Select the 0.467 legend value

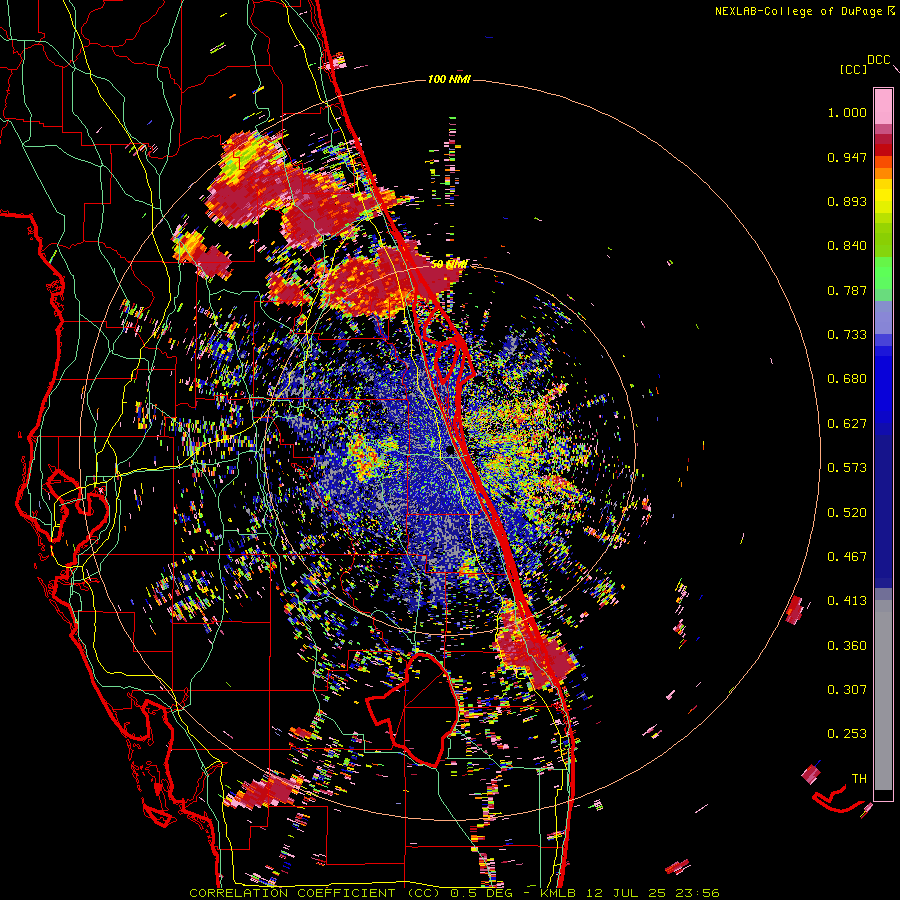(x=847, y=557)
